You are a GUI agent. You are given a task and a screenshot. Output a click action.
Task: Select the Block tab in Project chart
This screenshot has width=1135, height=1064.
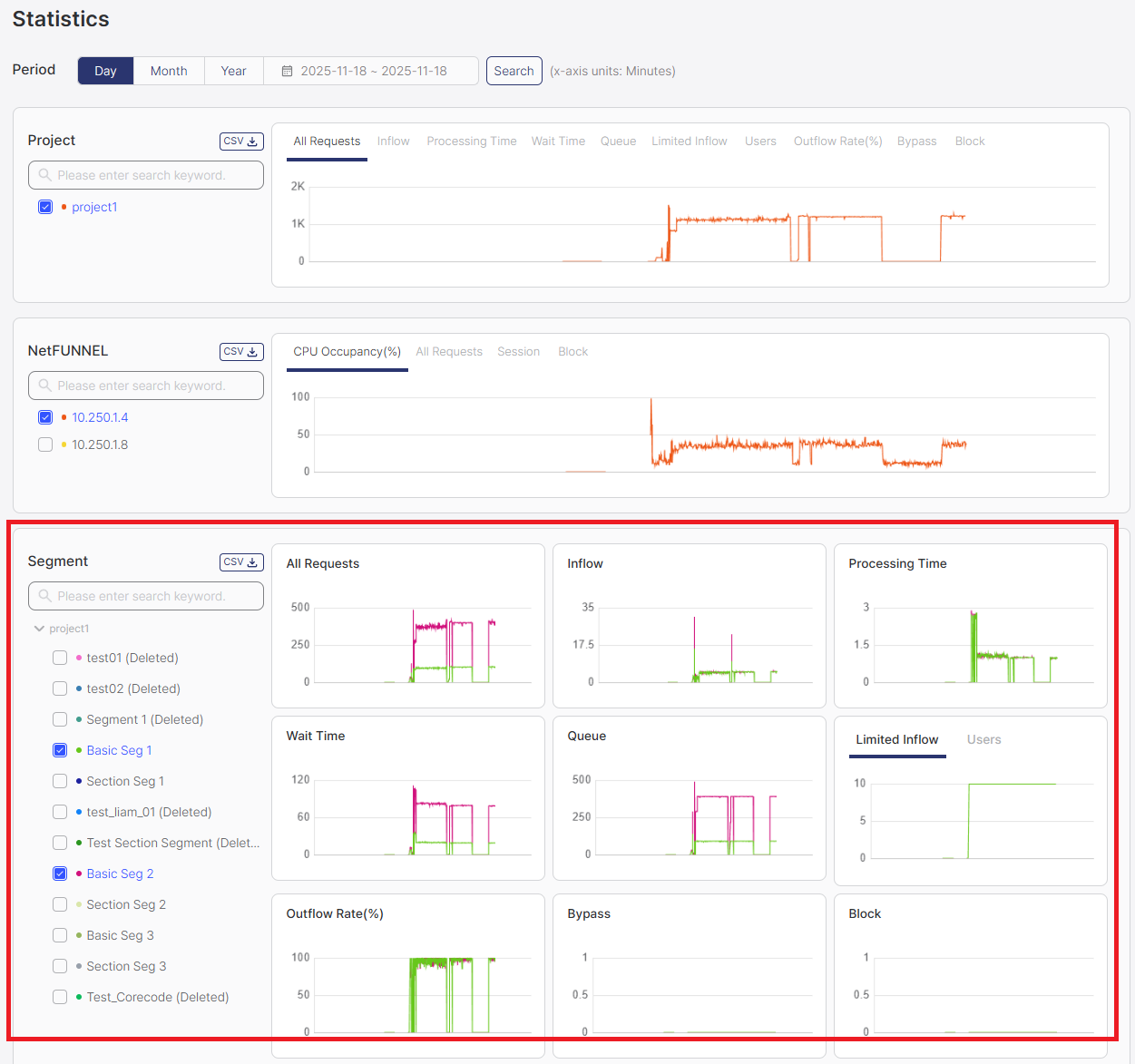[969, 141]
